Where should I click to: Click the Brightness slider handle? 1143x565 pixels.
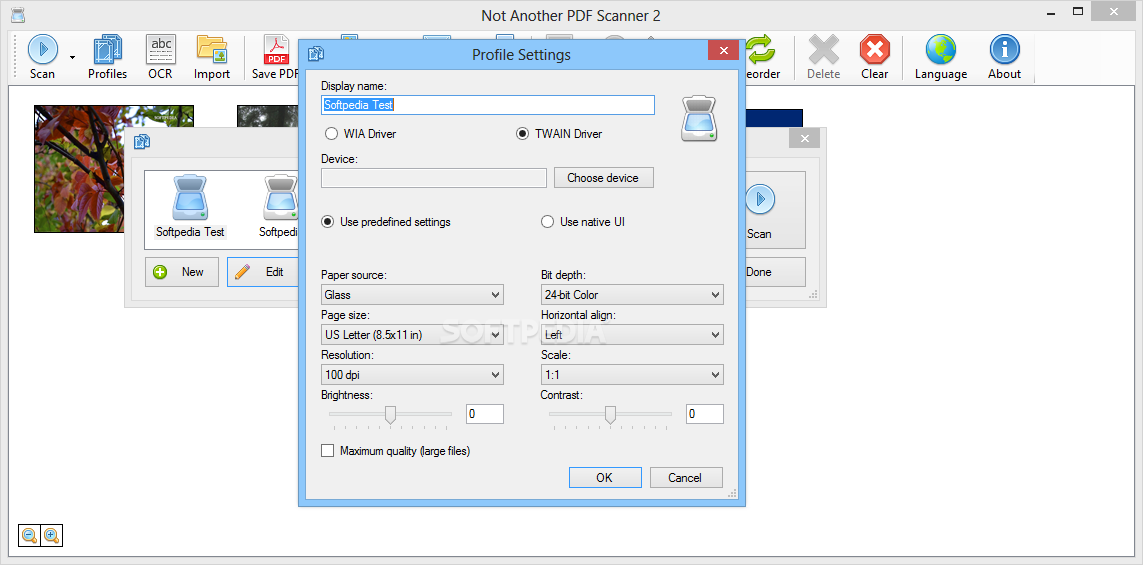391,415
